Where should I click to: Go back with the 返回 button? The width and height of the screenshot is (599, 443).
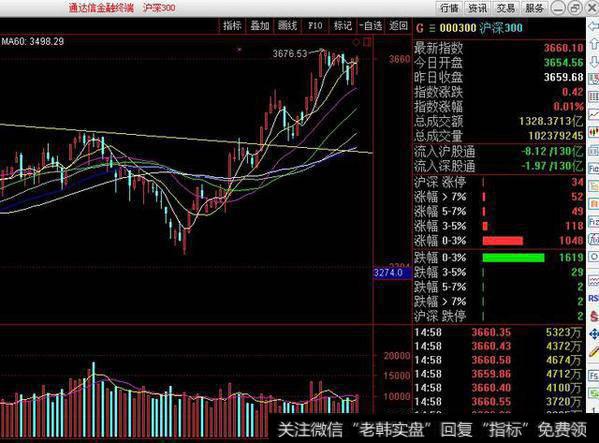[x=398, y=26]
